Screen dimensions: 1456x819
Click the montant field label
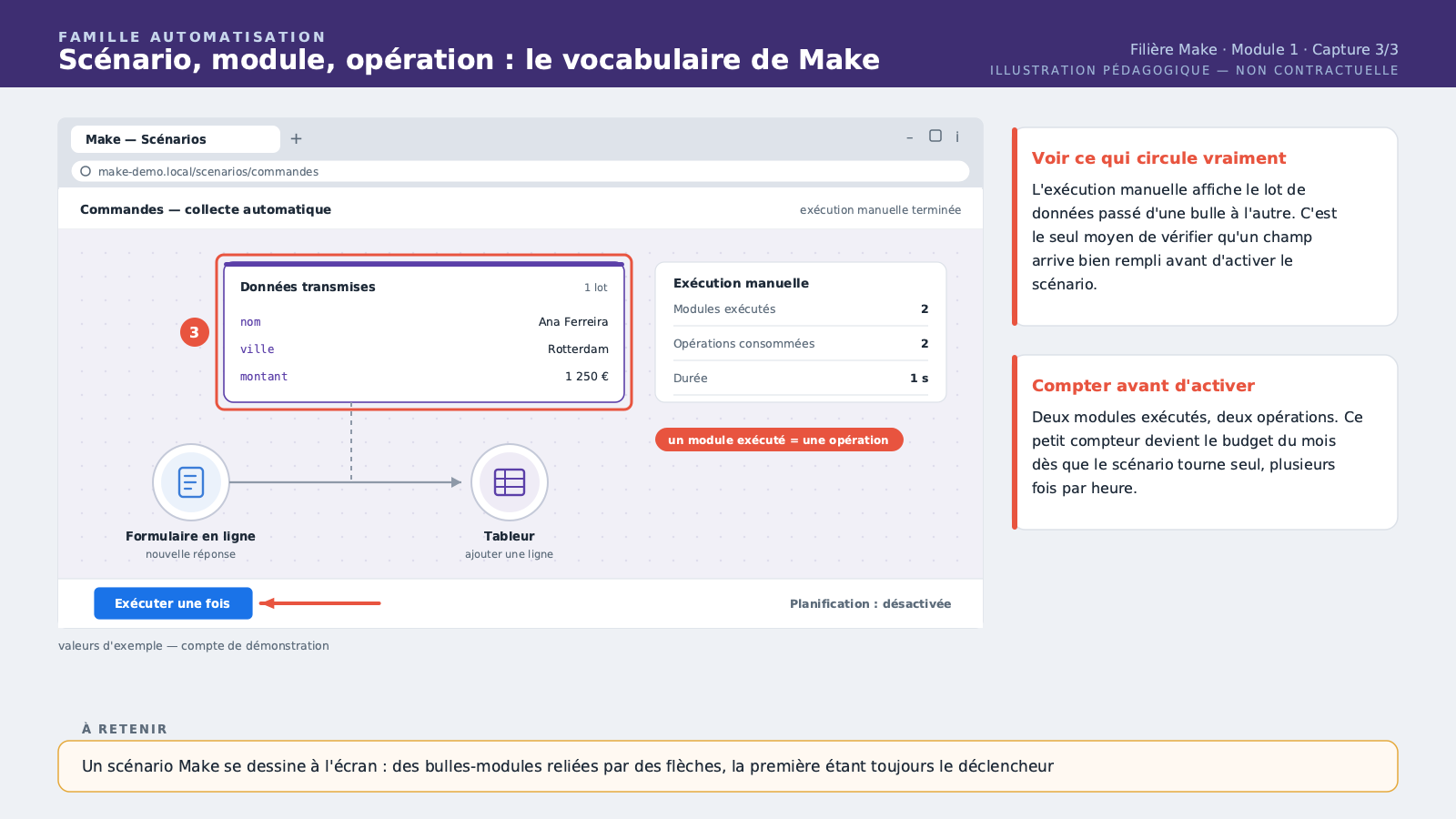pos(264,377)
